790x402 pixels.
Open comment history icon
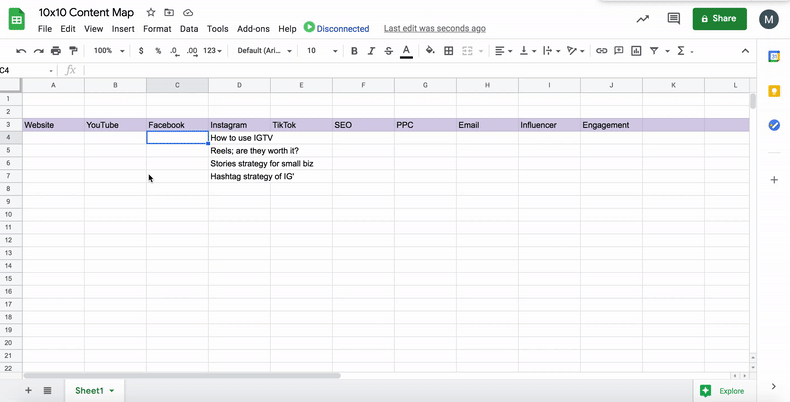pos(673,19)
